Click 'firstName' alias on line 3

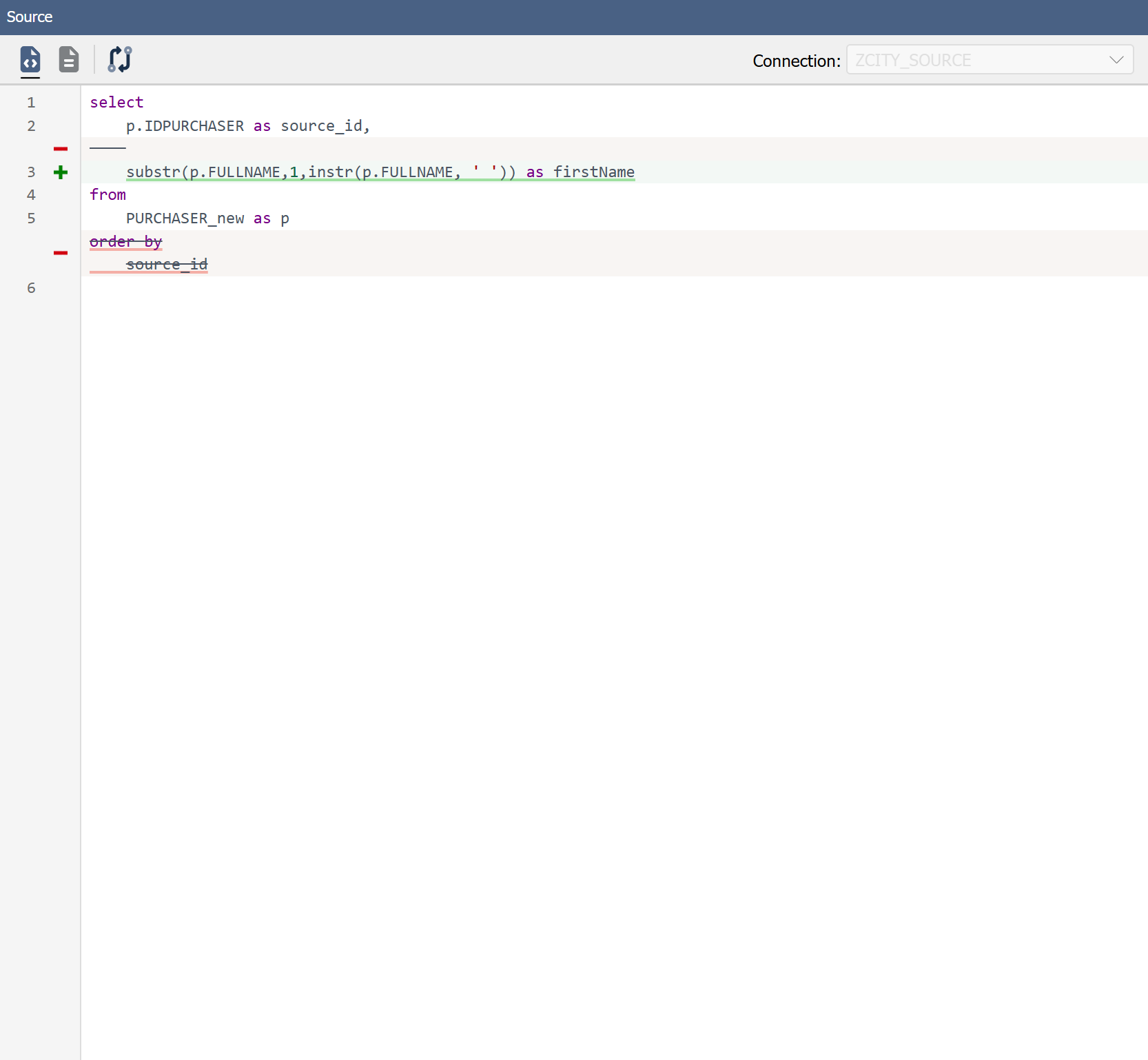point(594,172)
